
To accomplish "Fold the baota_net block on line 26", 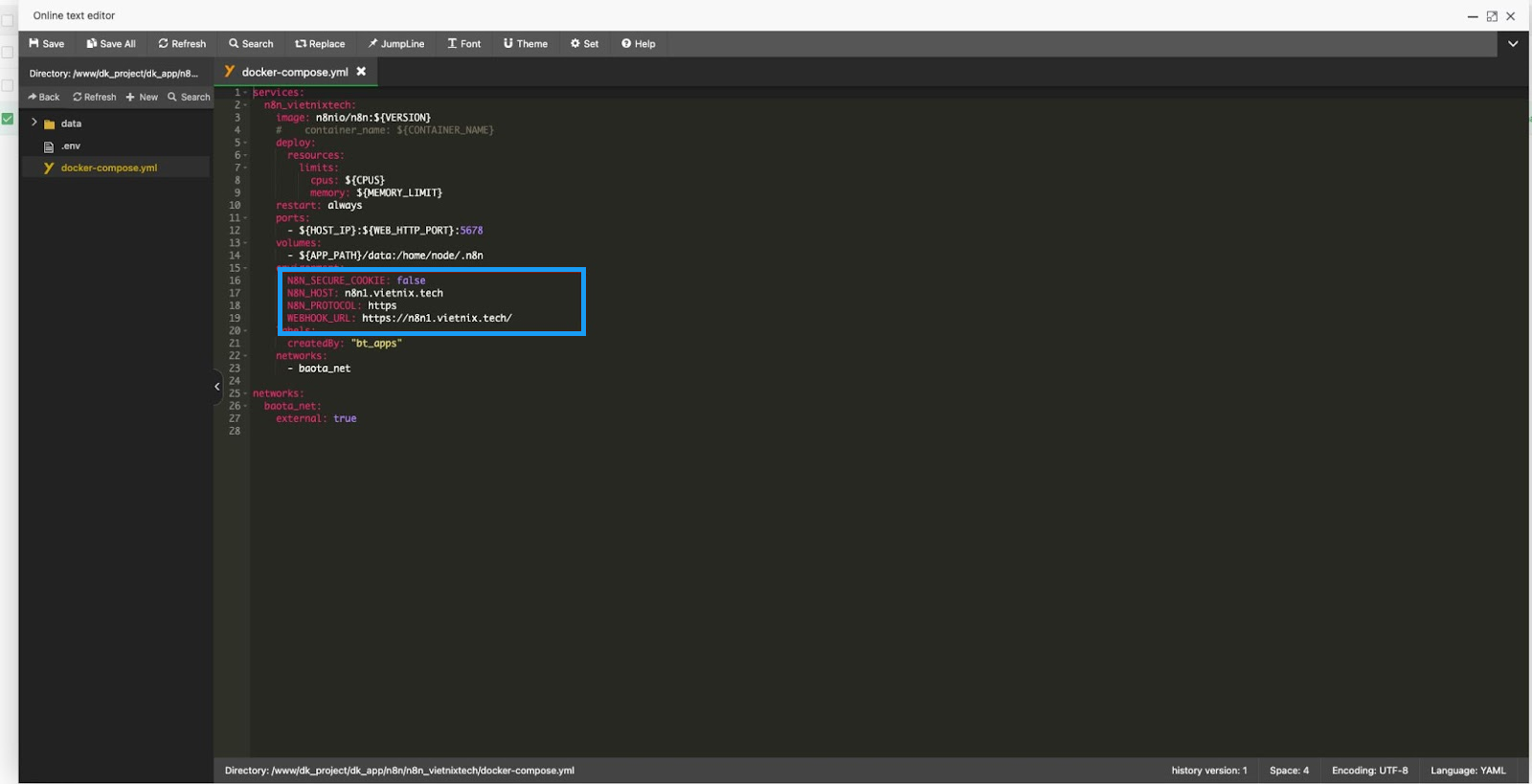I will click(246, 406).
